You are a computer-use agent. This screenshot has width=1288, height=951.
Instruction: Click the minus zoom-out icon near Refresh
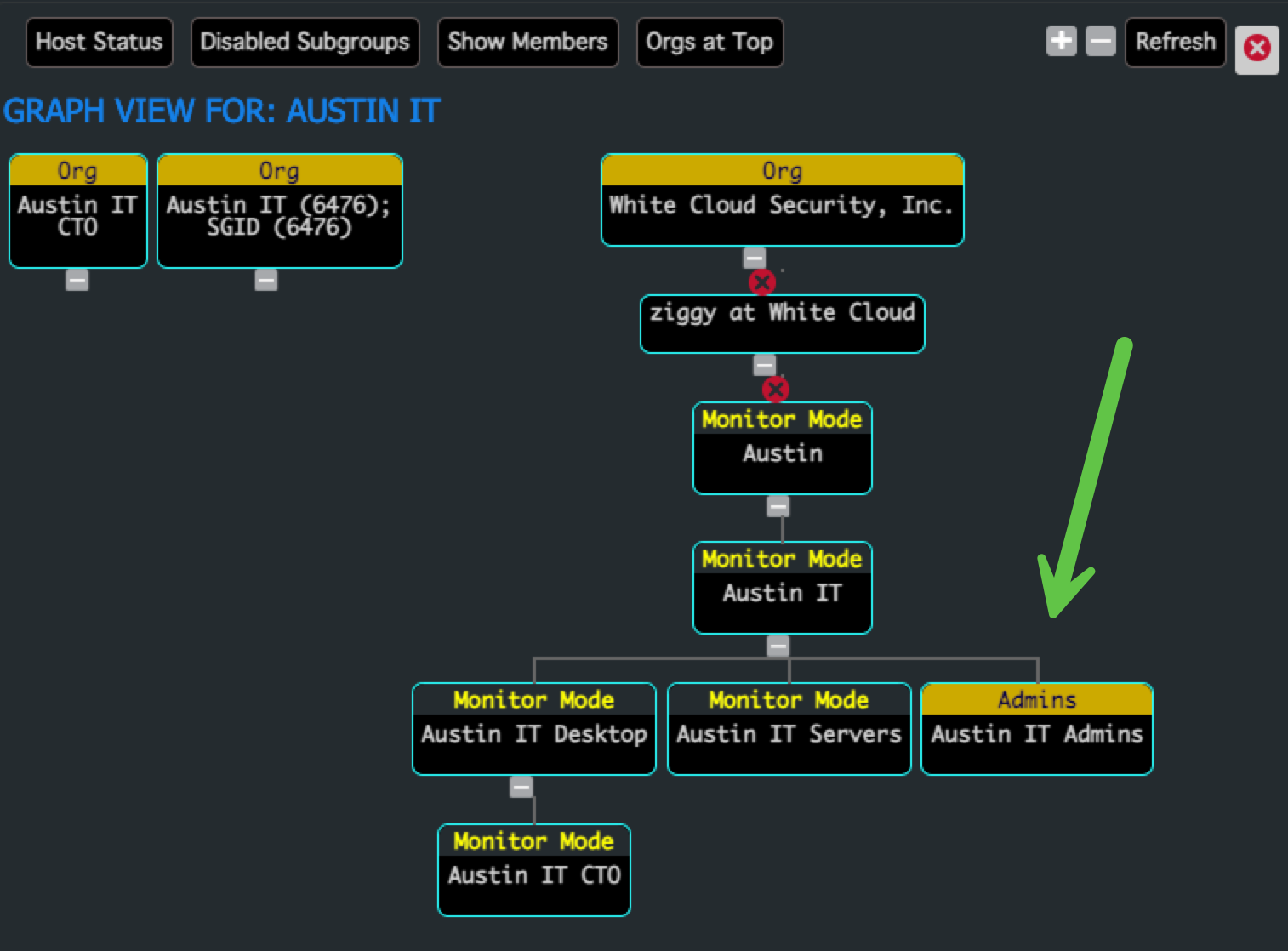click(1100, 41)
